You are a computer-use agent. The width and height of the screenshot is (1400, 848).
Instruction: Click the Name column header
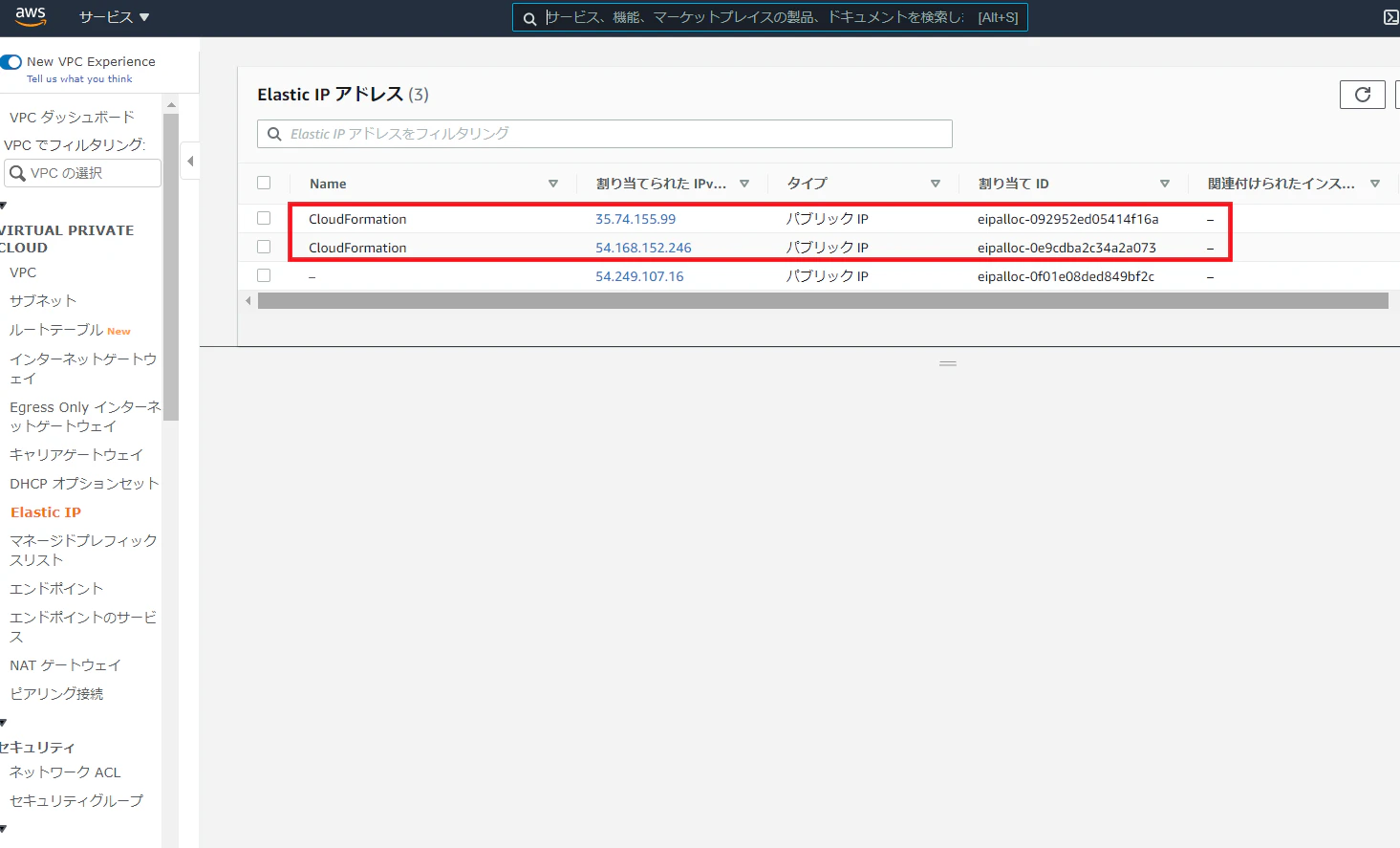pyautogui.click(x=328, y=184)
